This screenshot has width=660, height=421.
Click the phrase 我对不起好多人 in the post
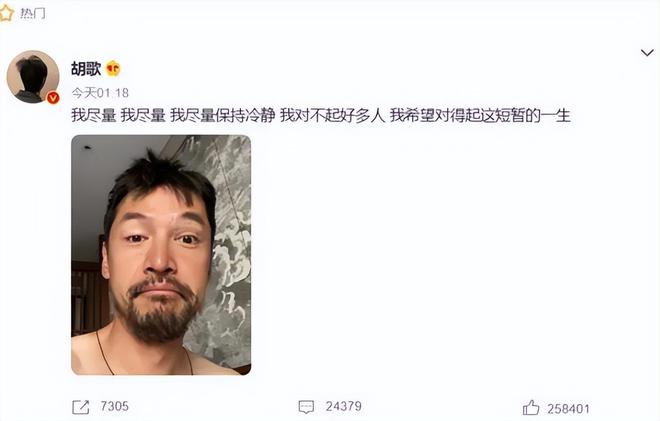click(333, 115)
